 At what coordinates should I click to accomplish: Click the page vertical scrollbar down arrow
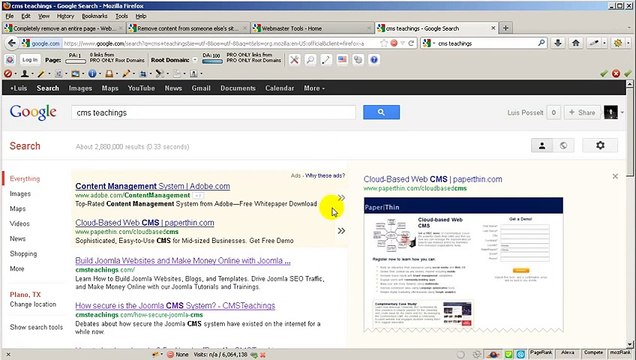point(630,344)
